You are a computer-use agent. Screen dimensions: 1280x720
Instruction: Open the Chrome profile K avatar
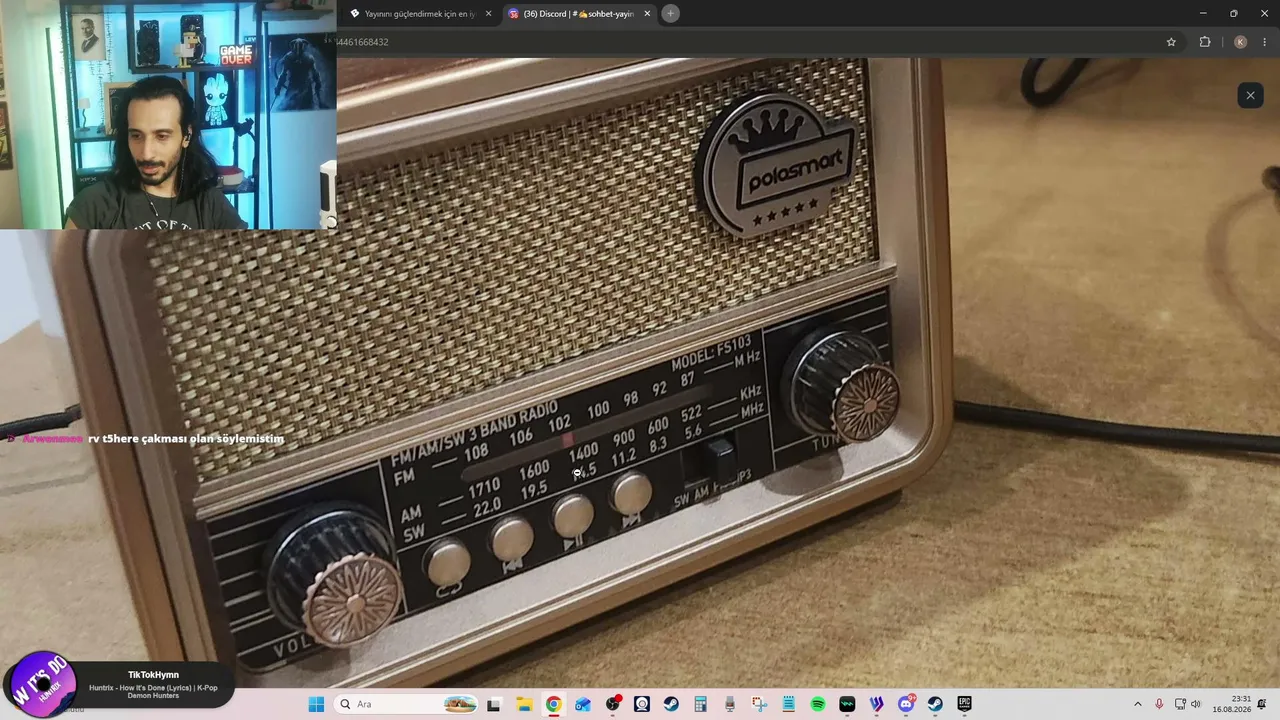[1240, 42]
